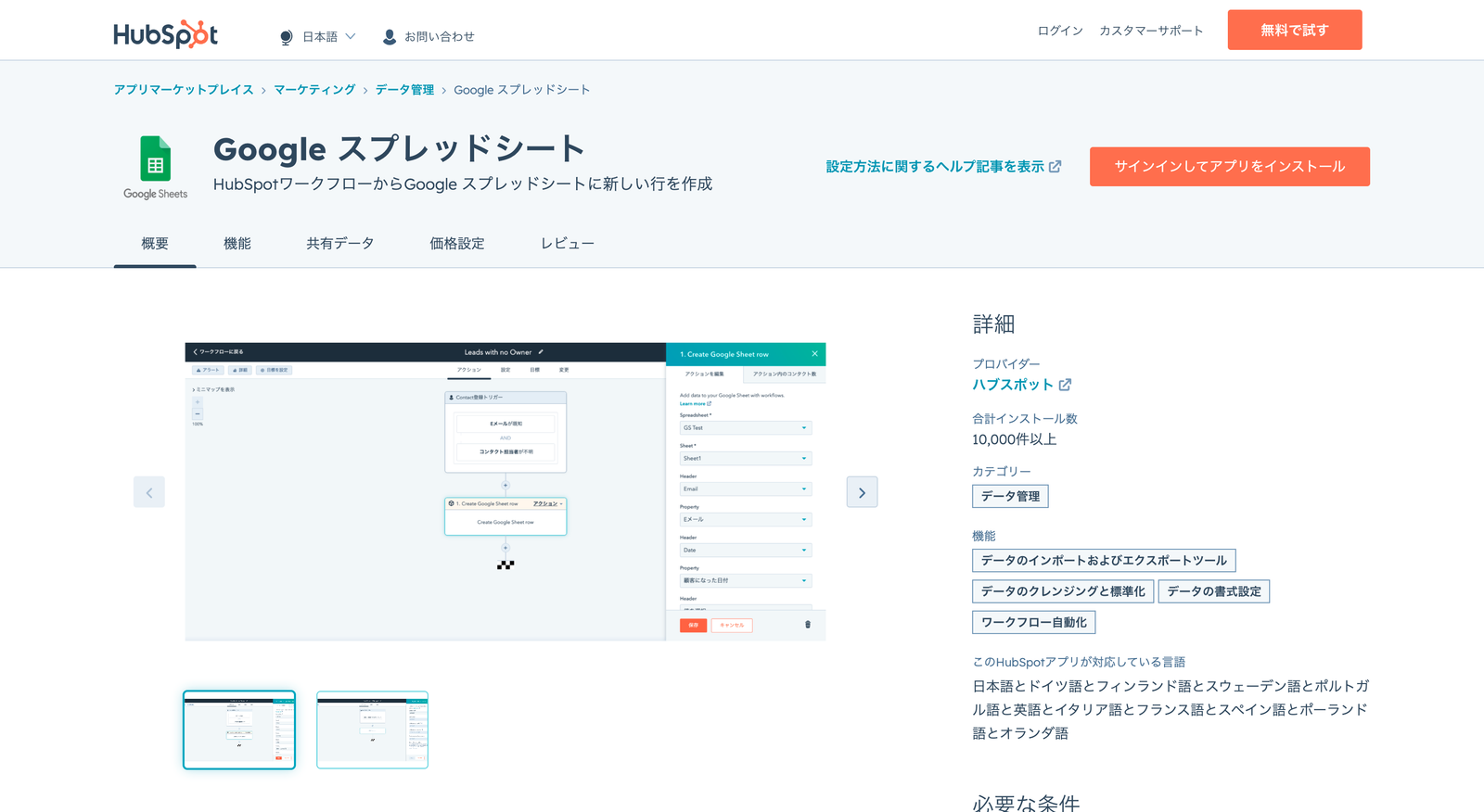Open カスタマーサポート link
The height and width of the screenshot is (812, 1484).
1151,31
